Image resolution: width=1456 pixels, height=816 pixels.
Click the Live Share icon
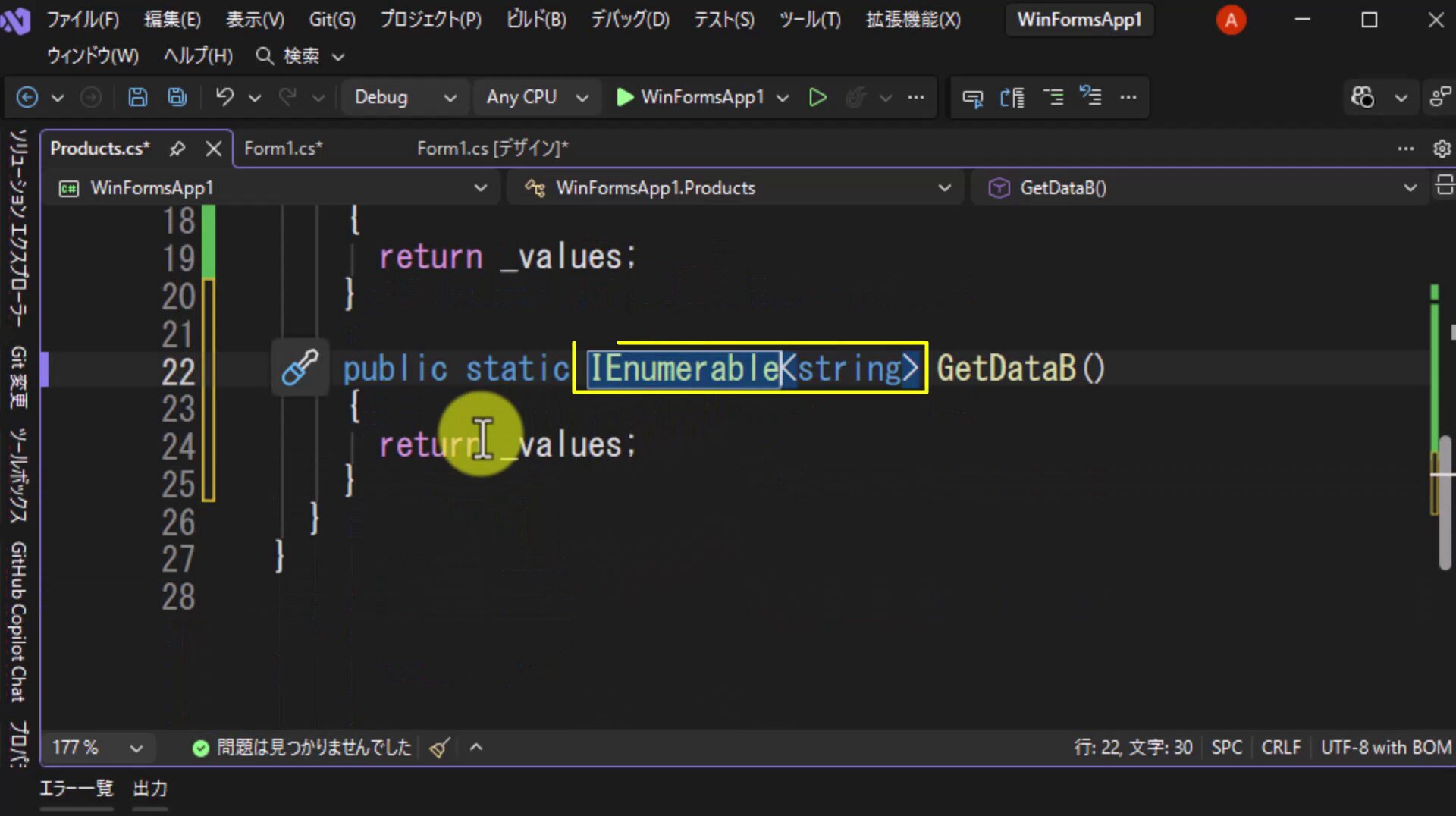coord(1440,97)
